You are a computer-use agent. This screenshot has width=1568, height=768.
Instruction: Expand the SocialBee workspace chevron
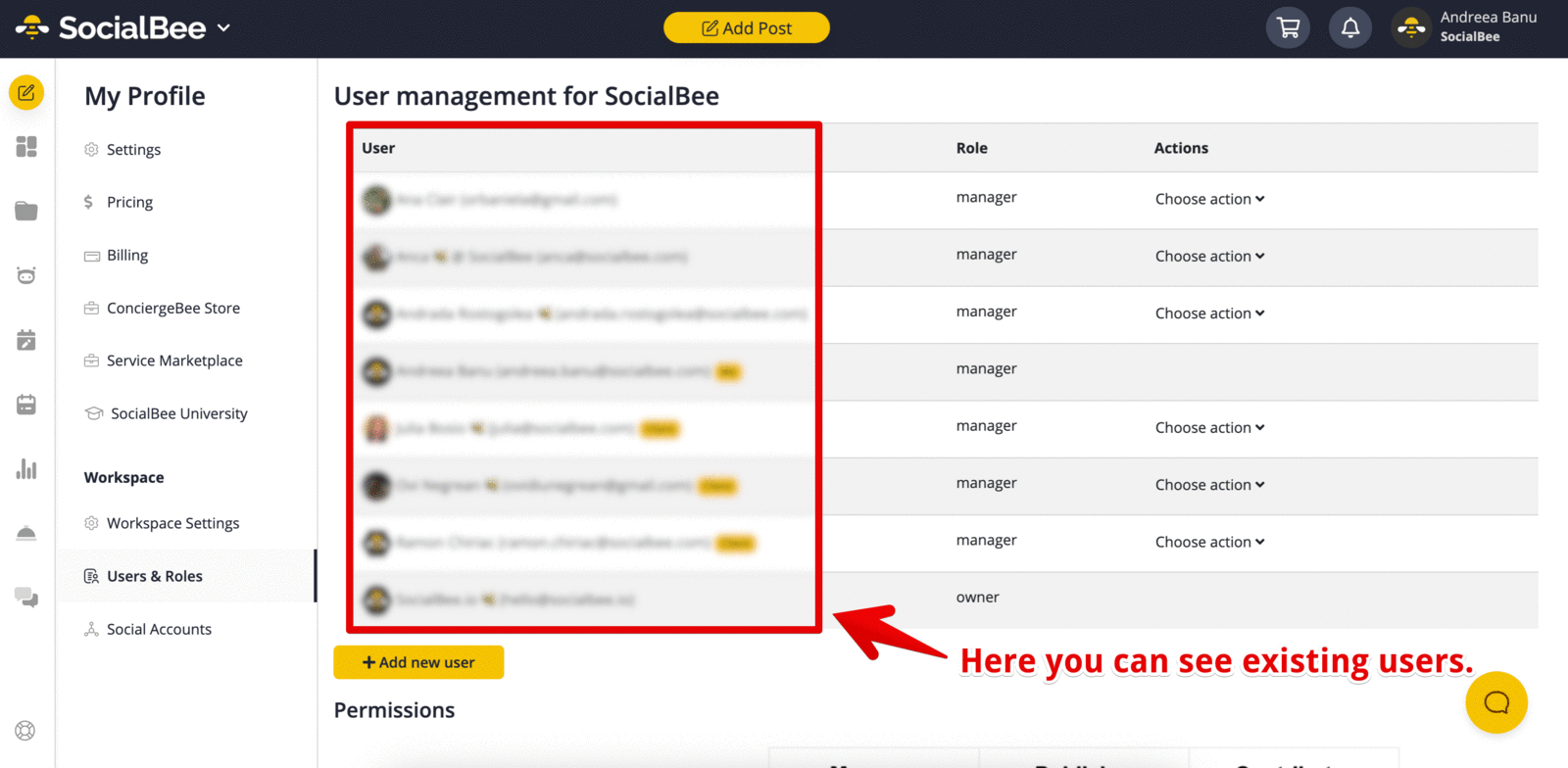(223, 28)
